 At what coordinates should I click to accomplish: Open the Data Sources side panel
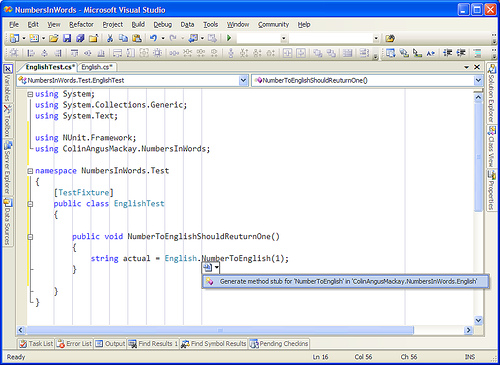point(8,222)
